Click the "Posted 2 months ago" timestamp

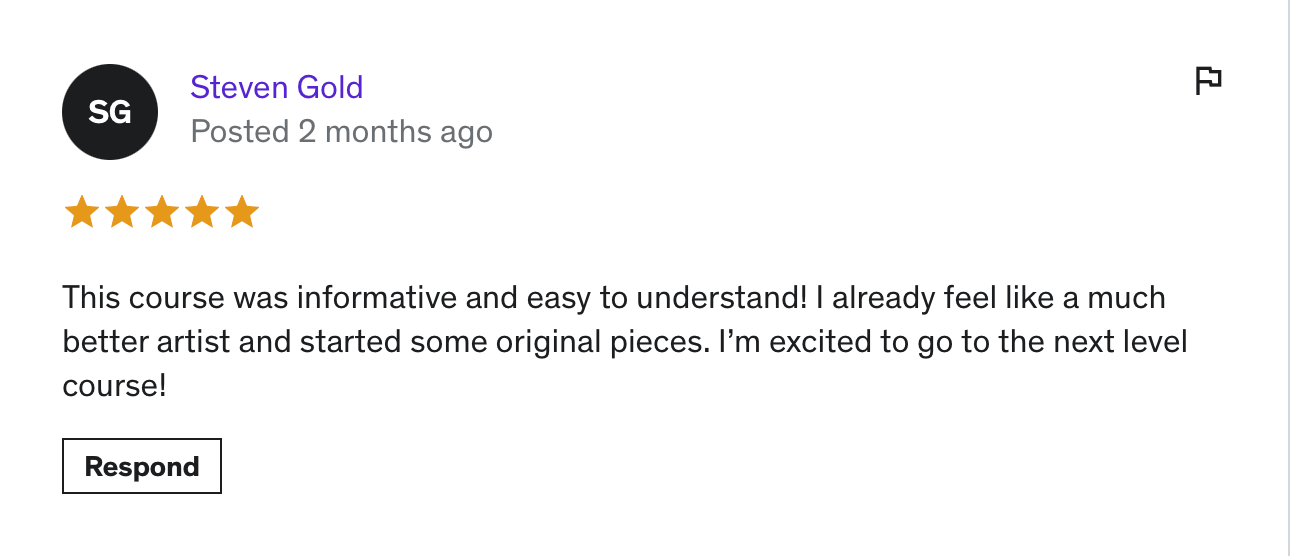pyautogui.click(x=341, y=132)
